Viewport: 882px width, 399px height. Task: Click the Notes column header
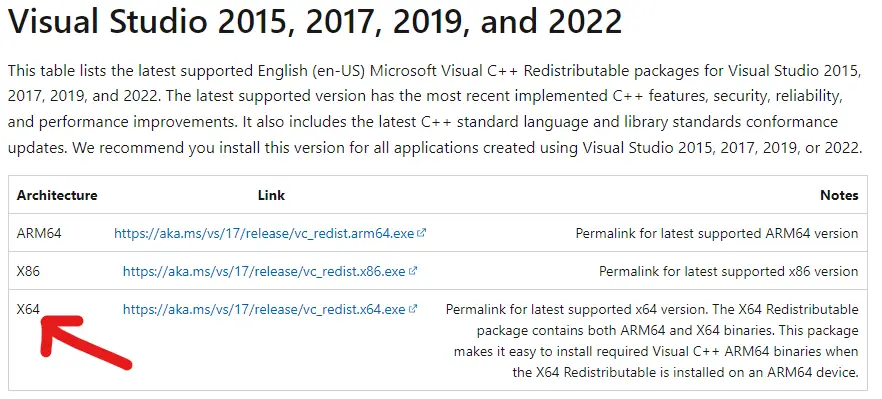(839, 195)
